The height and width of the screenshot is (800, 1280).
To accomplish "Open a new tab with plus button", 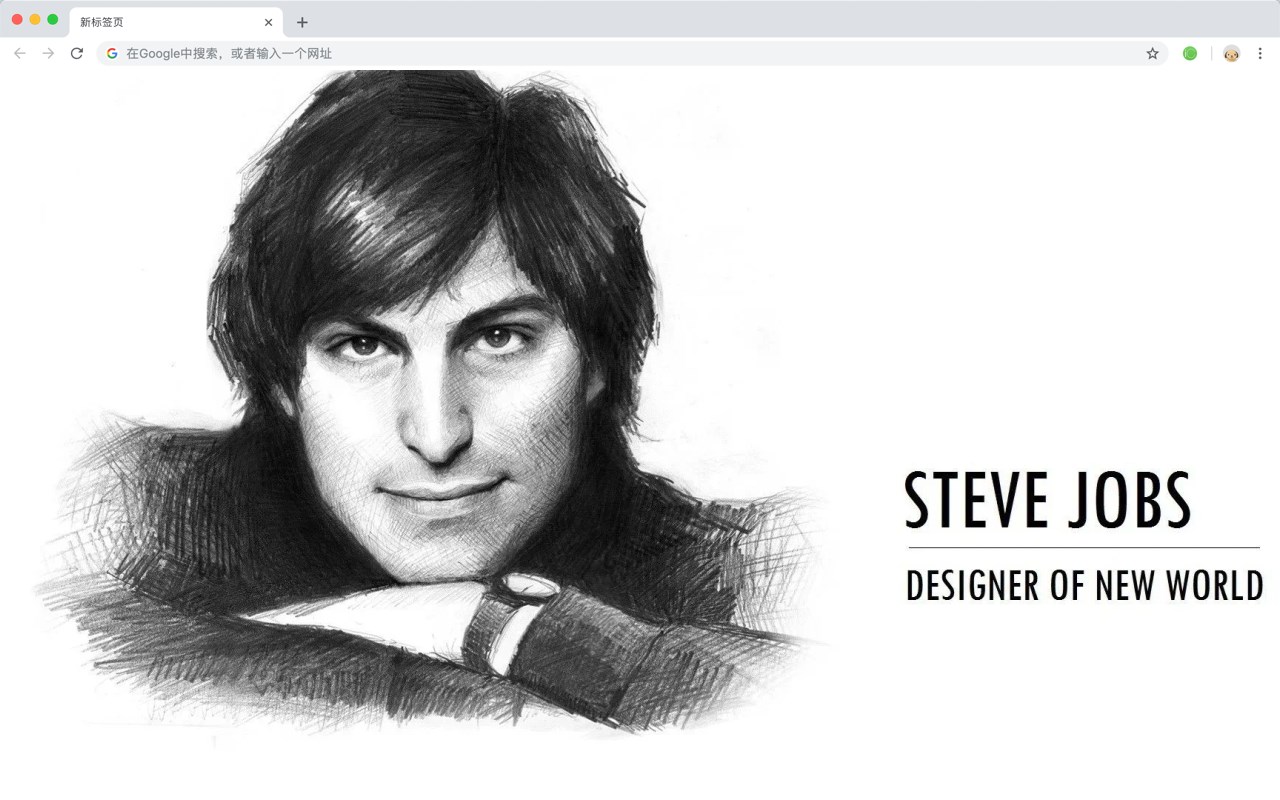I will (302, 22).
